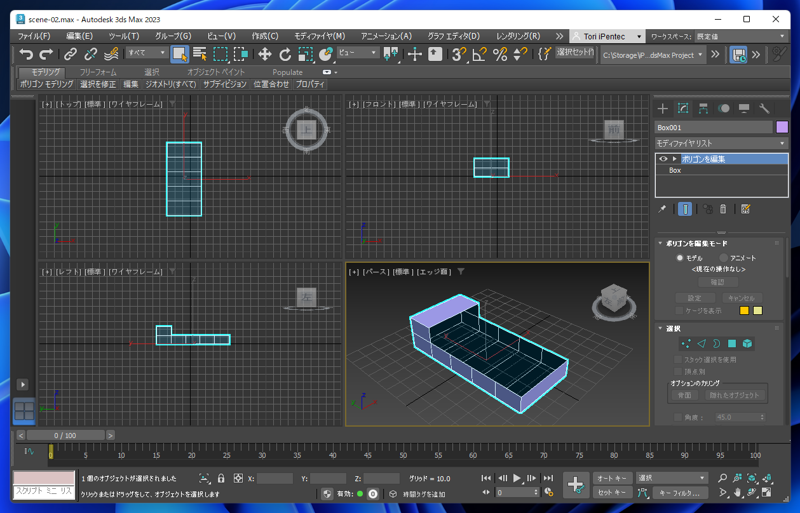Select Edge sub-object level icon
This screenshot has height=513, width=800.
(x=702, y=344)
